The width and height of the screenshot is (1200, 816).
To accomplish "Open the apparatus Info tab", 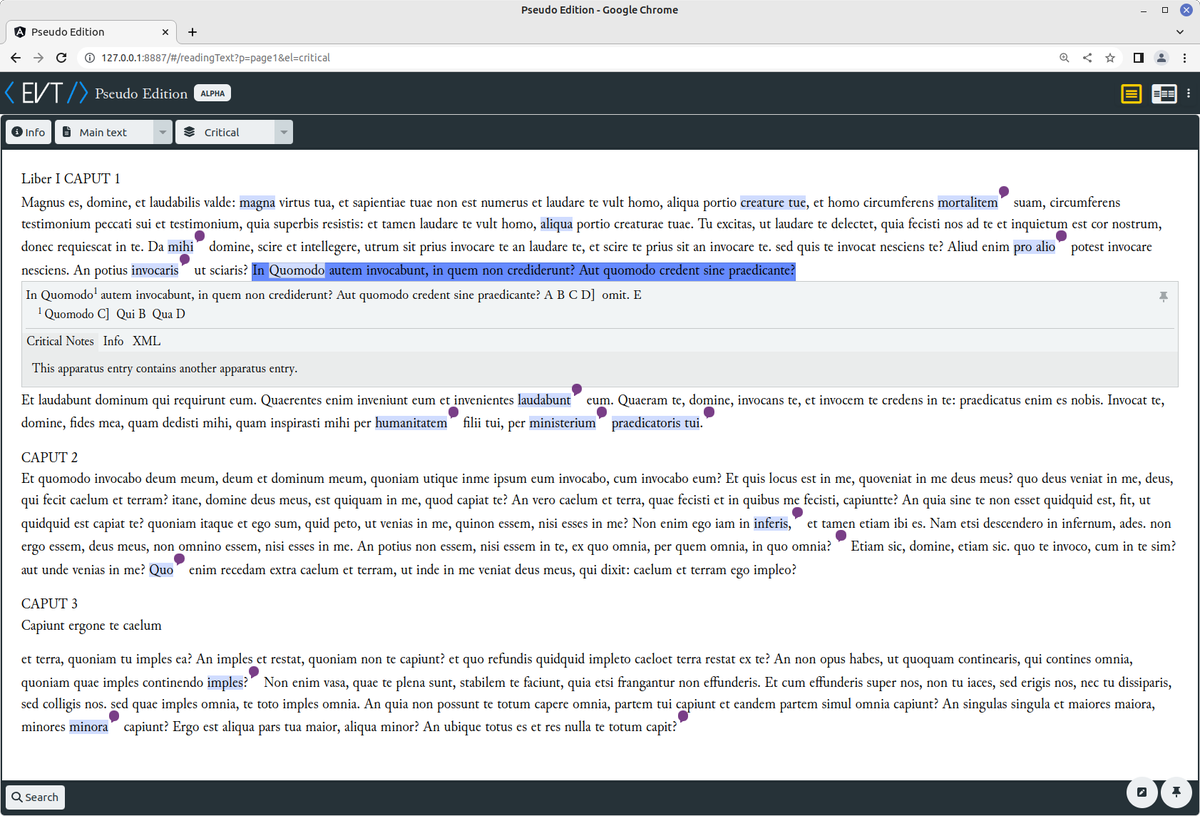I will (113, 341).
